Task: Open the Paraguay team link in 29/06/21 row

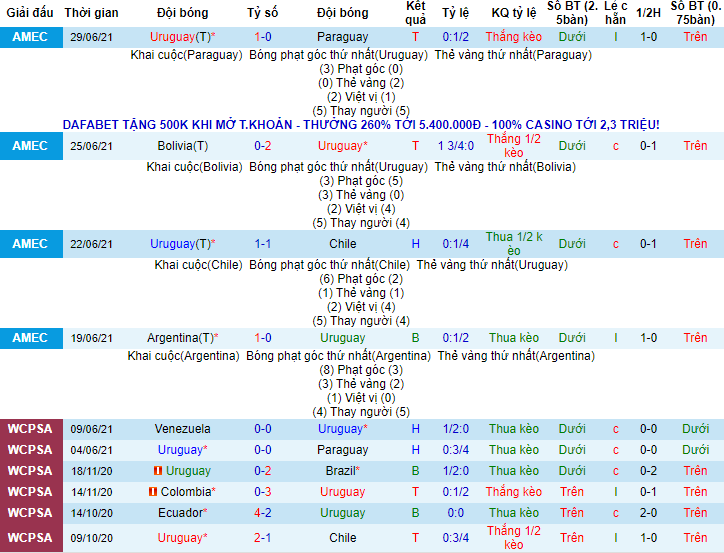Action: point(342,37)
